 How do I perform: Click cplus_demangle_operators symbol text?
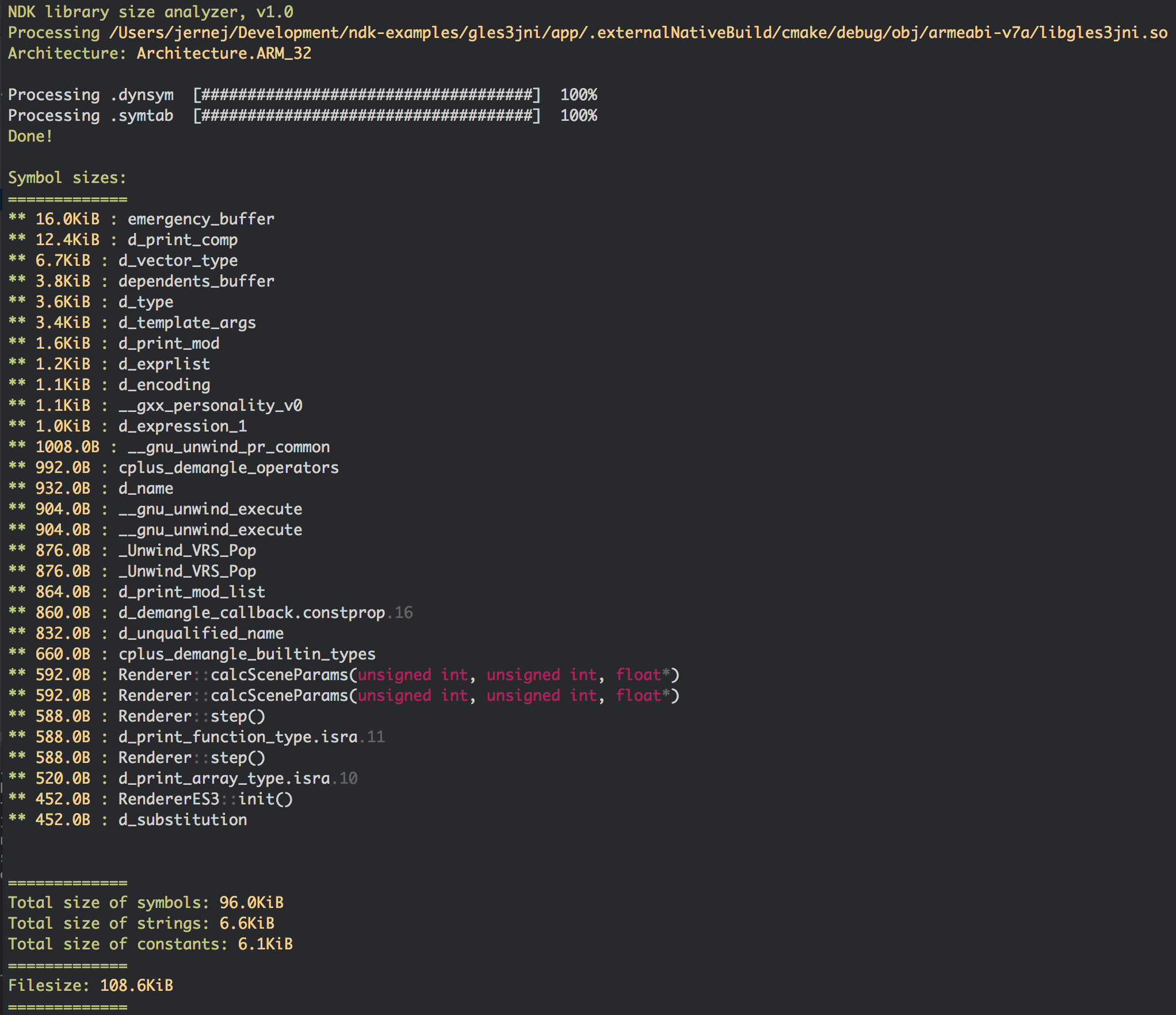click(x=228, y=468)
